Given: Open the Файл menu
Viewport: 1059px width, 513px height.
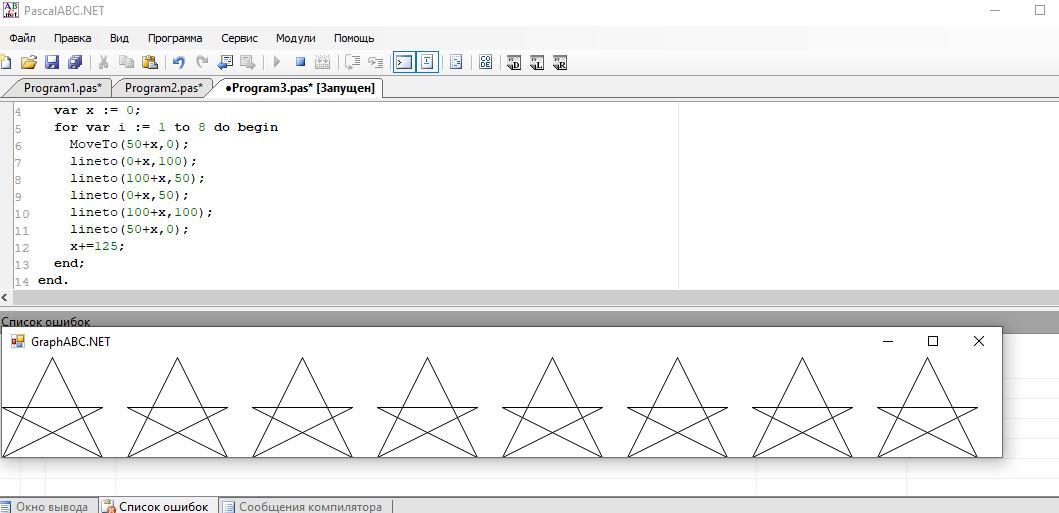Looking at the screenshot, I should [22, 38].
